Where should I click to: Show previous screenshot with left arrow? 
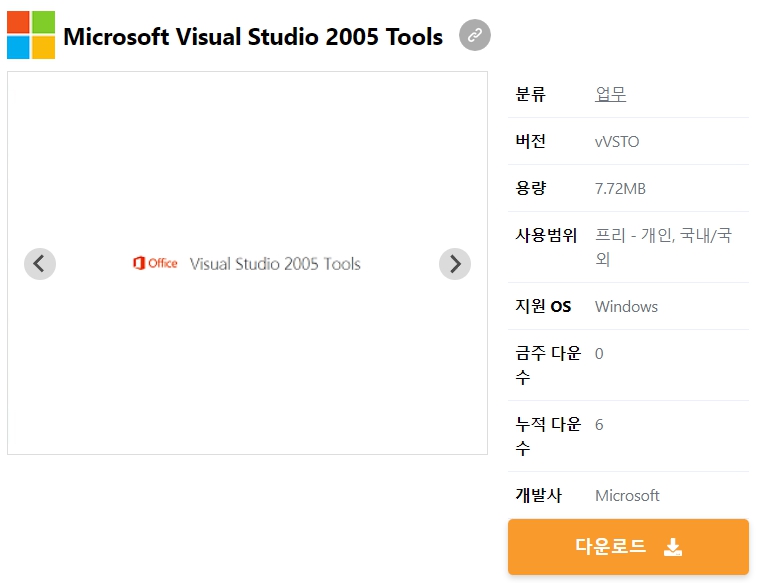pos(40,264)
